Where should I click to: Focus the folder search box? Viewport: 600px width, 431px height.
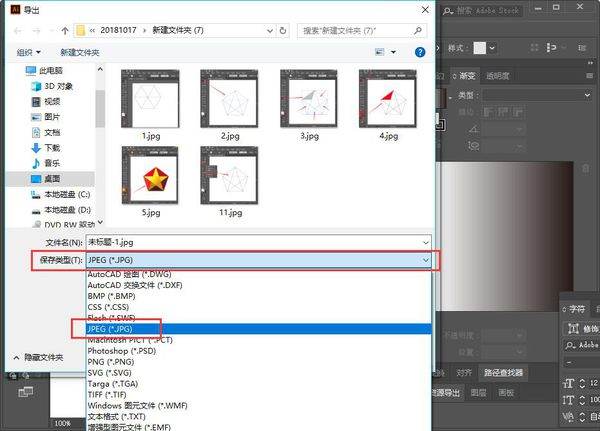click(x=362, y=31)
